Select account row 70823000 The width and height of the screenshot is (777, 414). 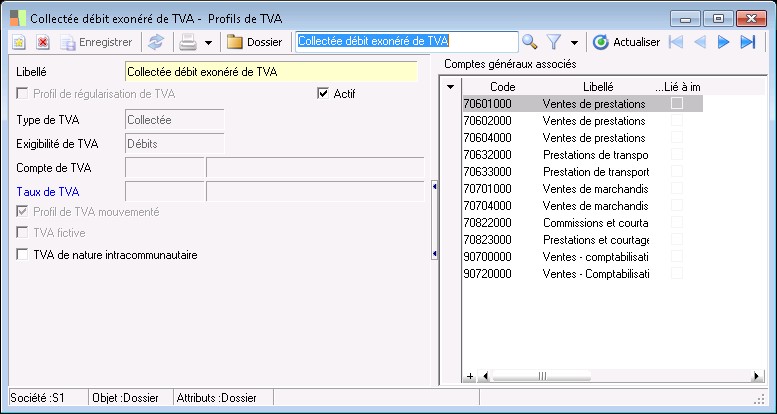[583, 240]
